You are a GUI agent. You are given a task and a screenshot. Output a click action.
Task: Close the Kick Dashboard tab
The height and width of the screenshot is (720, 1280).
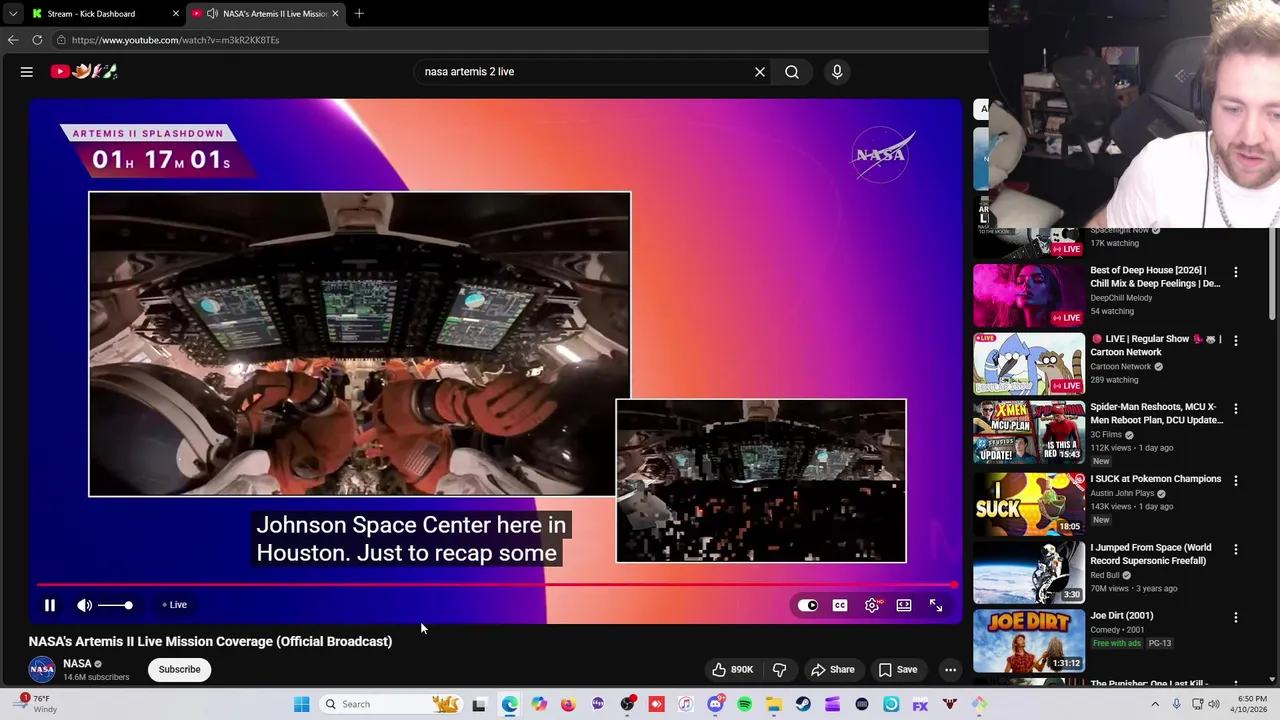tap(176, 13)
